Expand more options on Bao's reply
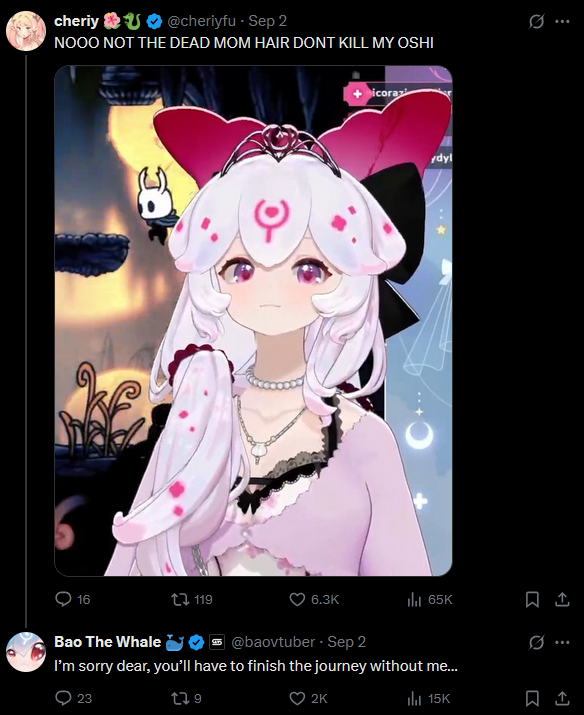Image resolution: width=584 pixels, height=715 pixels. pyautogui.click(x=562, y=642)
